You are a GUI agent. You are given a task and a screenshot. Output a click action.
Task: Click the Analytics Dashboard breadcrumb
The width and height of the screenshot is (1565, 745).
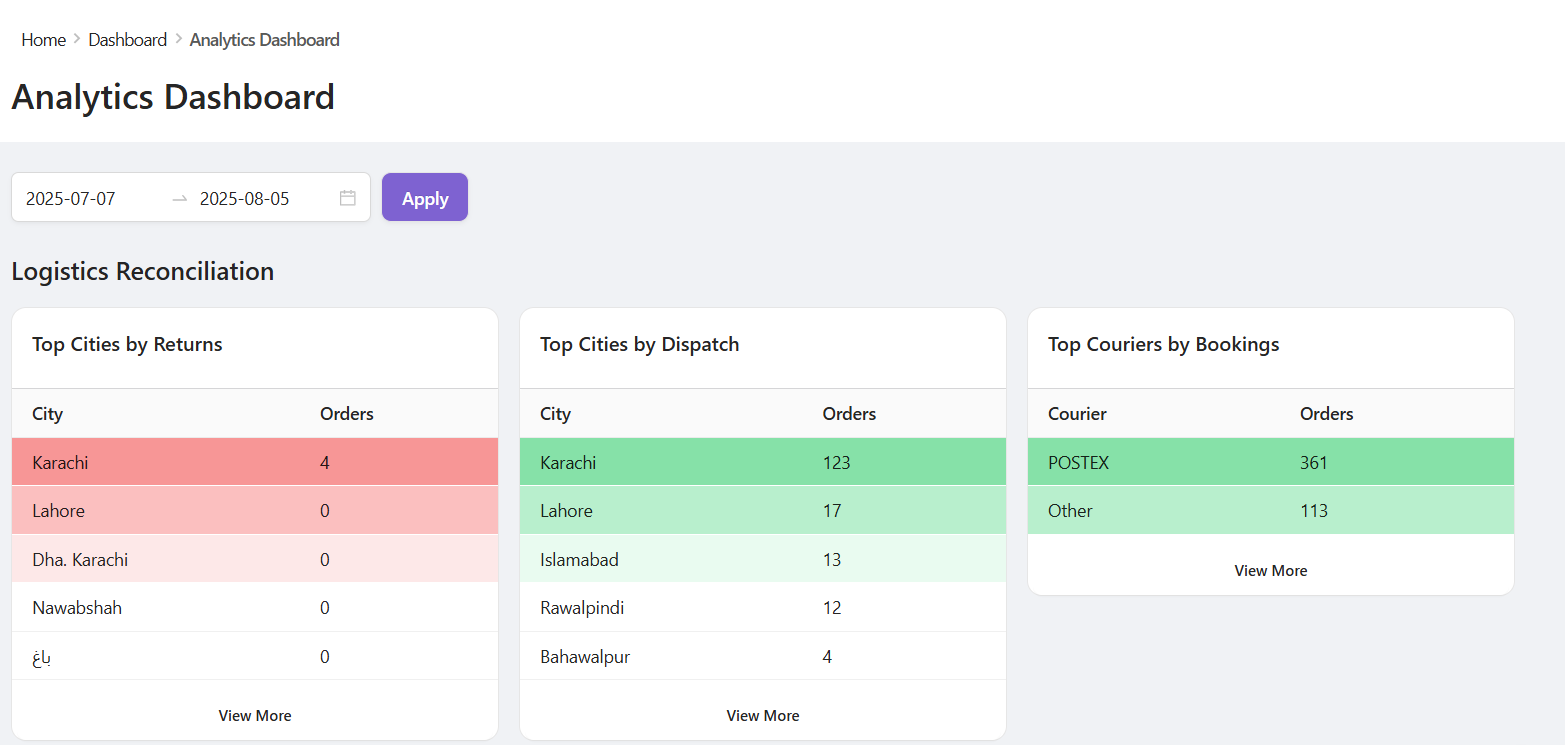pyautogui.click(x=264, y=40)
